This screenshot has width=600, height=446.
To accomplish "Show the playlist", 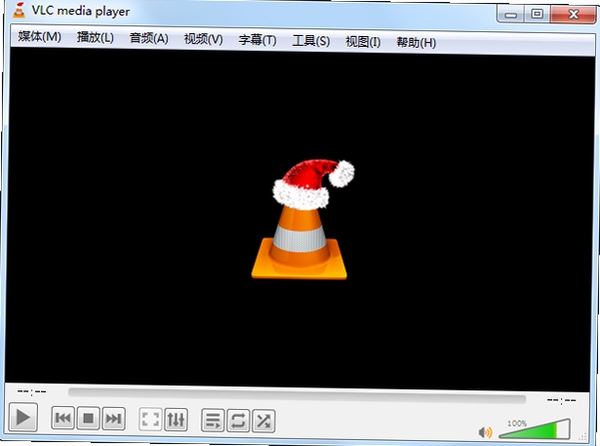I will [213, 420].
